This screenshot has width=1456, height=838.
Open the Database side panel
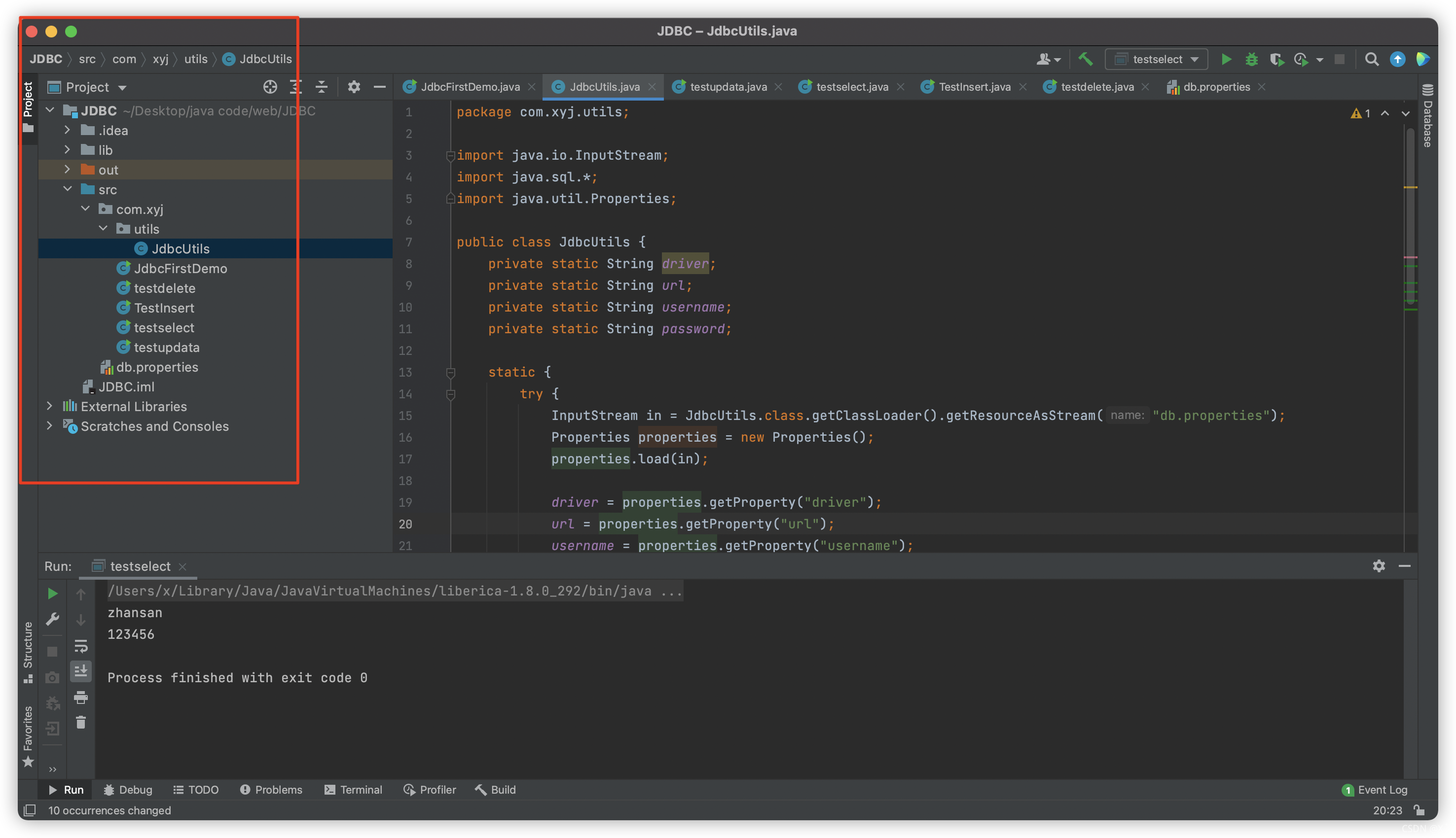1427,118
